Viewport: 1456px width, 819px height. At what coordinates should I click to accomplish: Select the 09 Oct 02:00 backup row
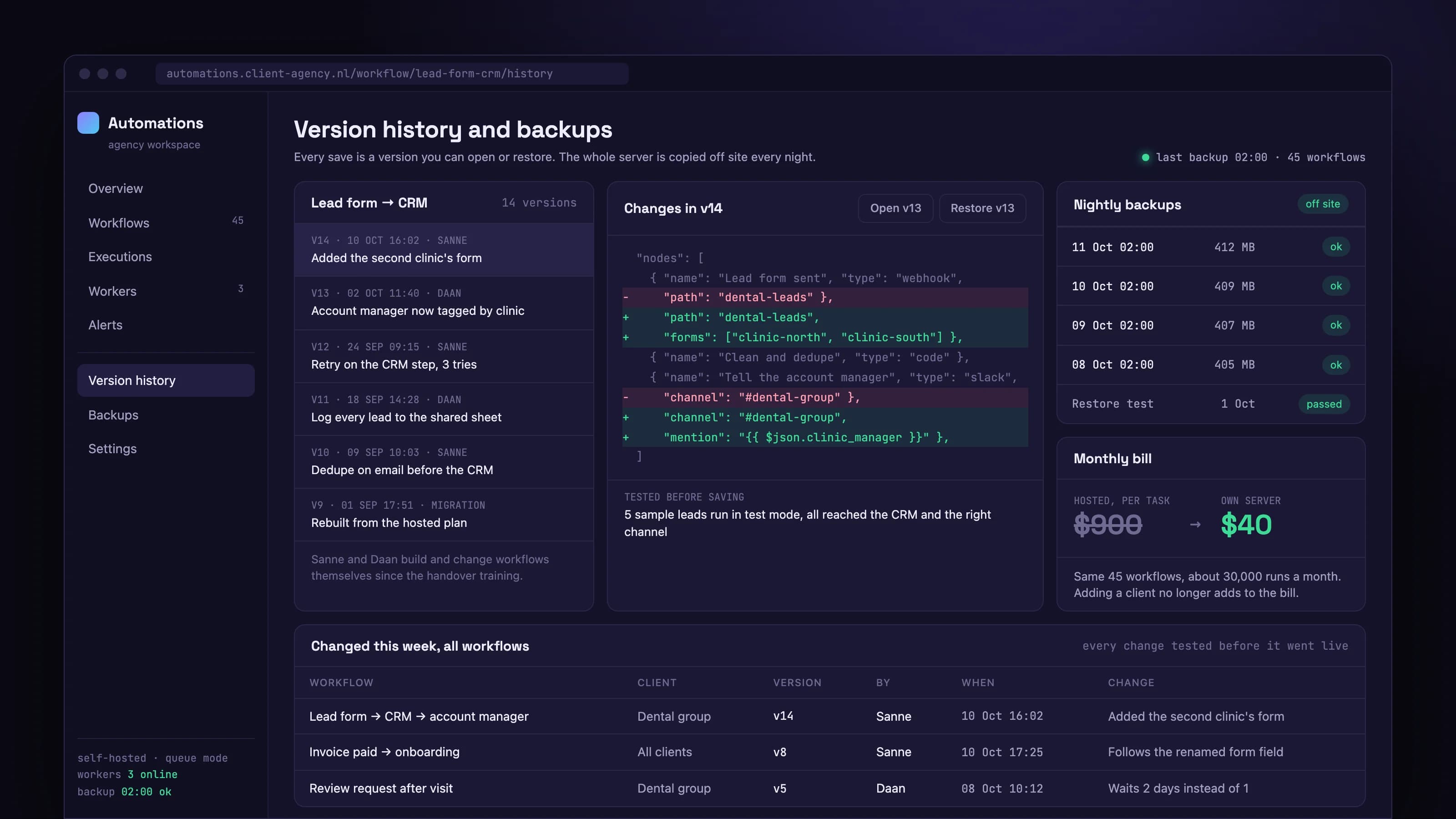[x=1211, y=326]
